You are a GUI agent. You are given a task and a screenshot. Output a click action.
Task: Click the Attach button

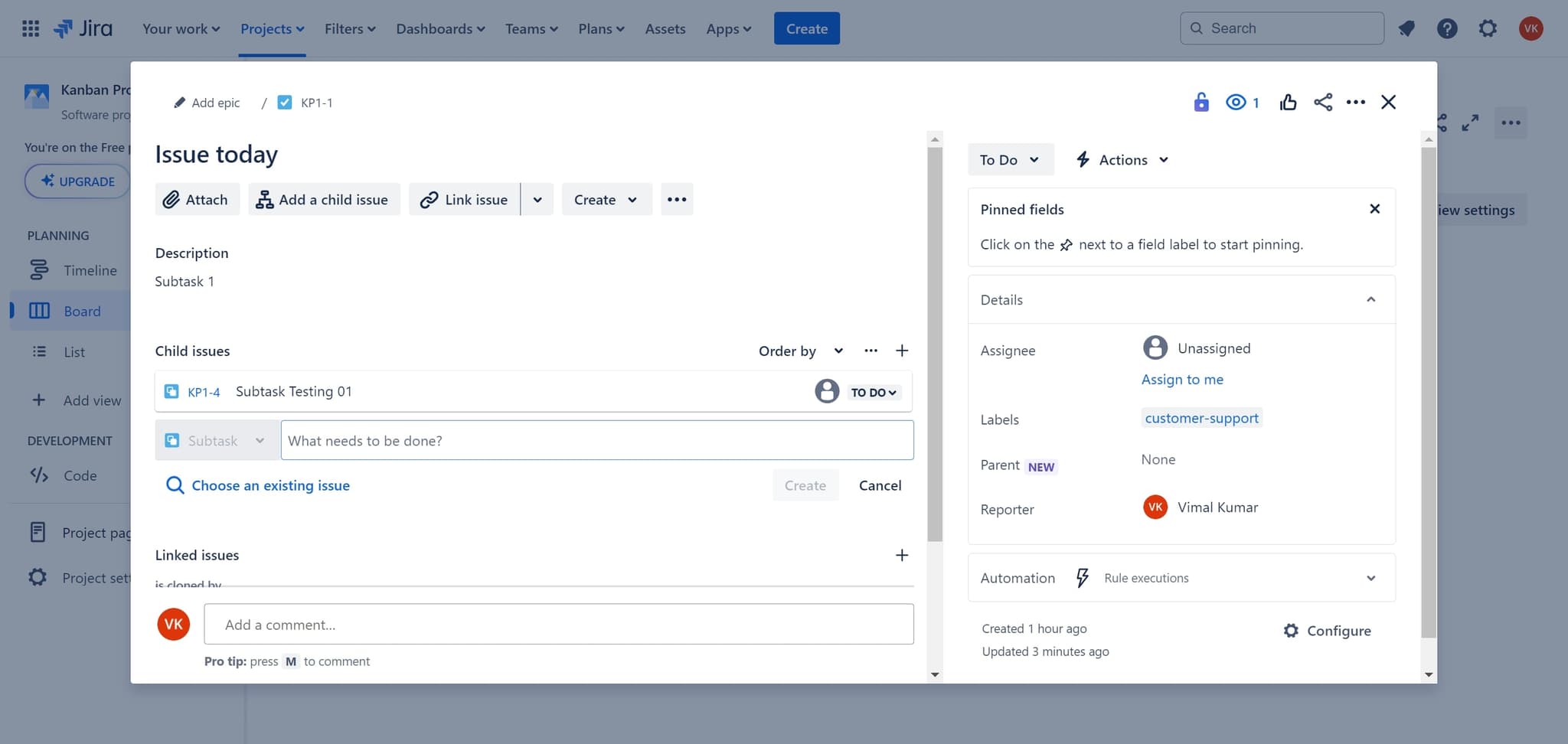pos(197,200)
